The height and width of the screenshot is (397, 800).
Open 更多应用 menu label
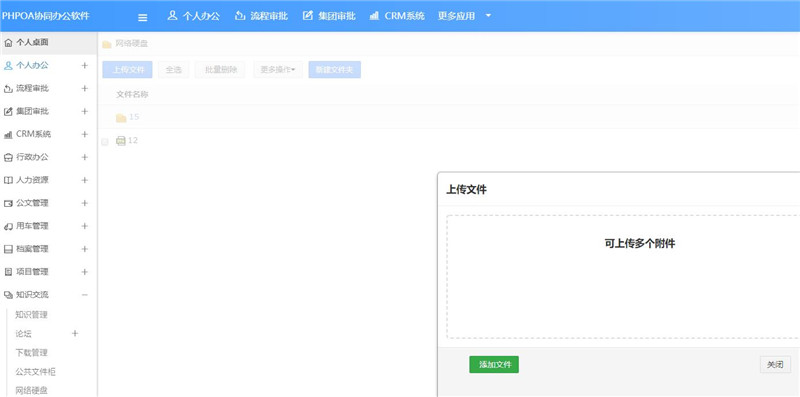pyautogui.click(x=456, y=16)
